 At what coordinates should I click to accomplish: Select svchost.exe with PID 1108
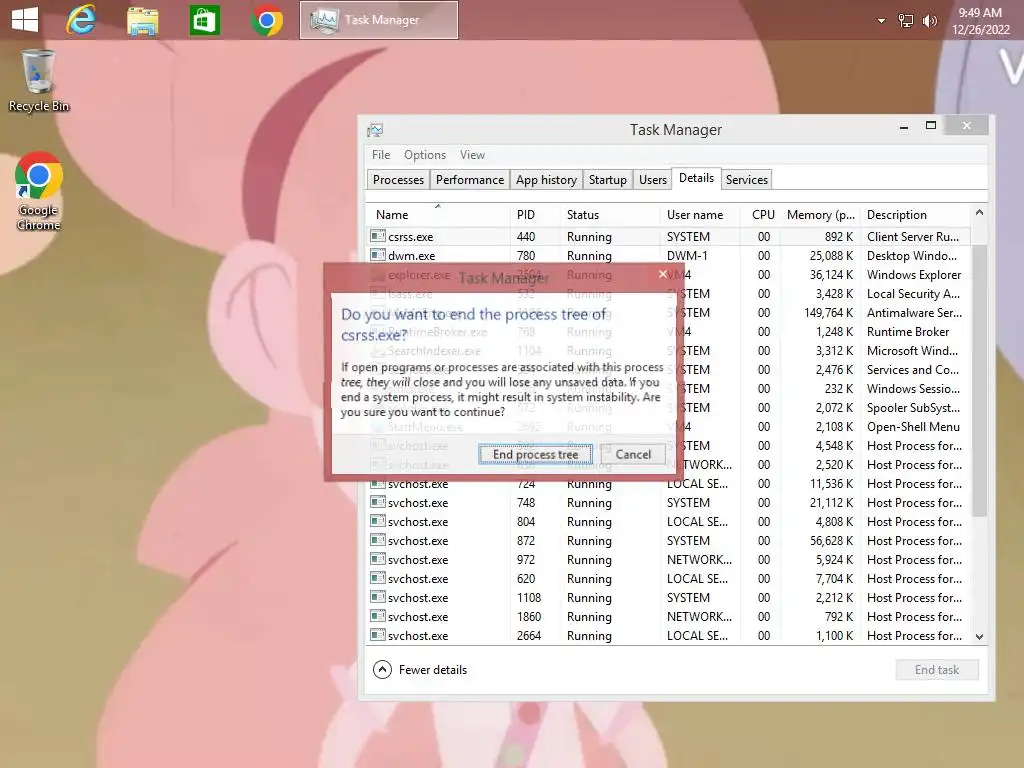click(x=669, y=598)
